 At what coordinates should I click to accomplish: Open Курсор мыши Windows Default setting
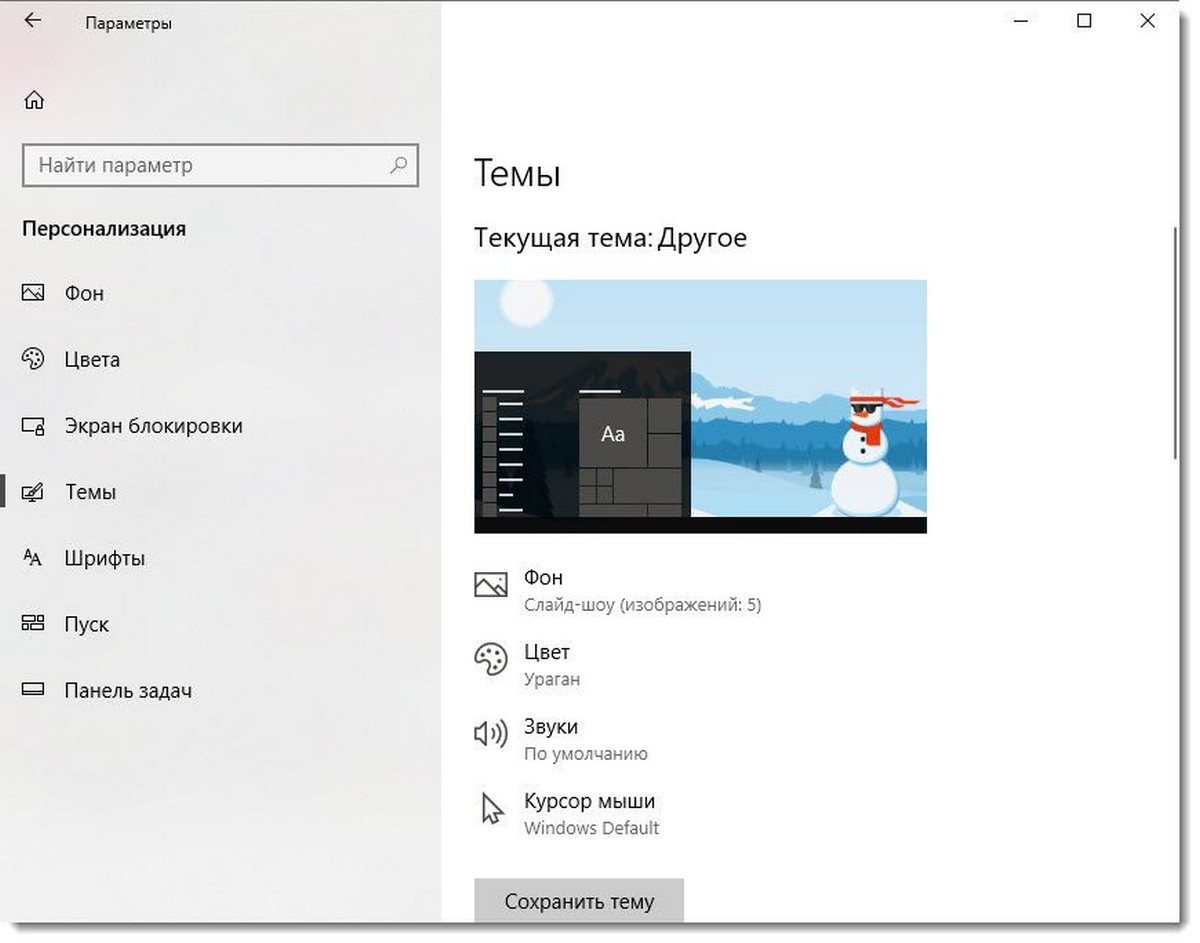[x=567, y=814]
